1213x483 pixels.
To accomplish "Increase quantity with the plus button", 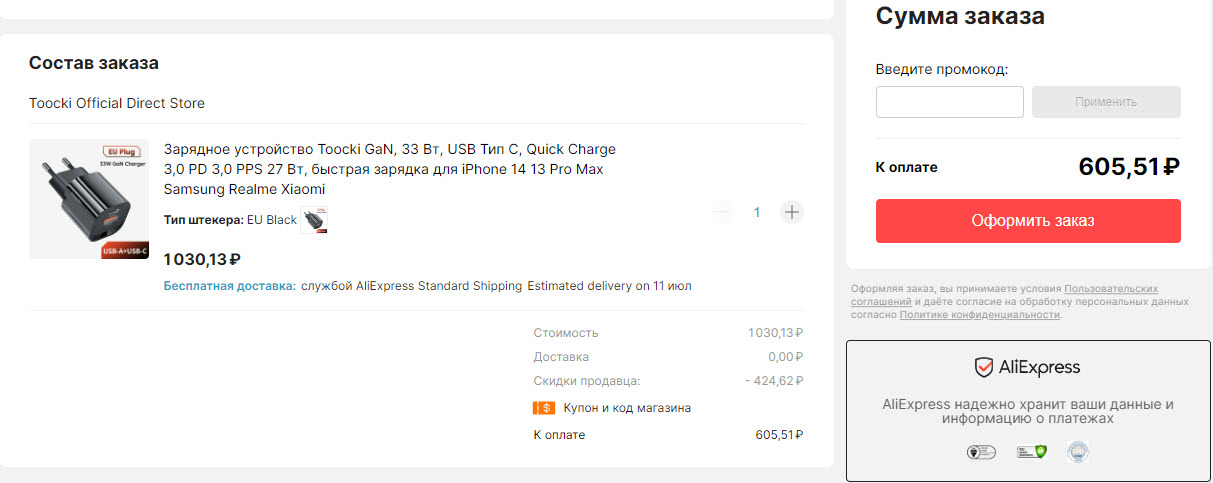I will 792,212.
